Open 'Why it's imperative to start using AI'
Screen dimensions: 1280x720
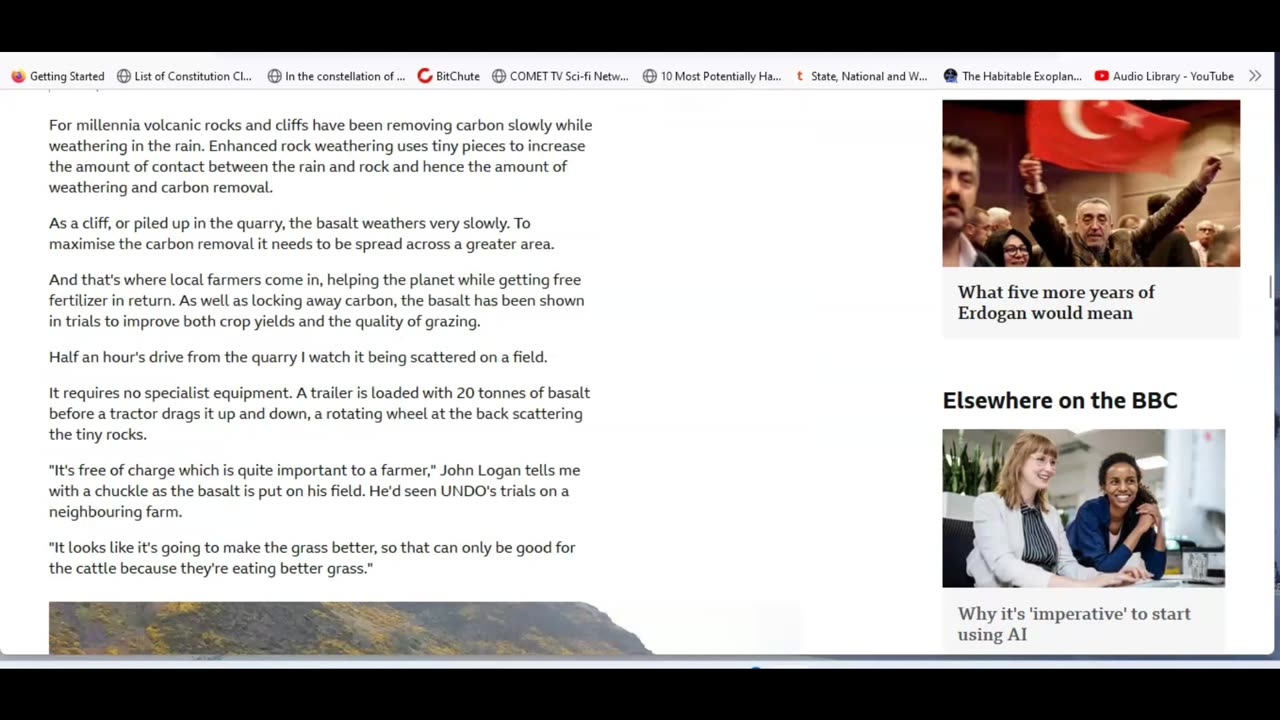point(1074,624)
